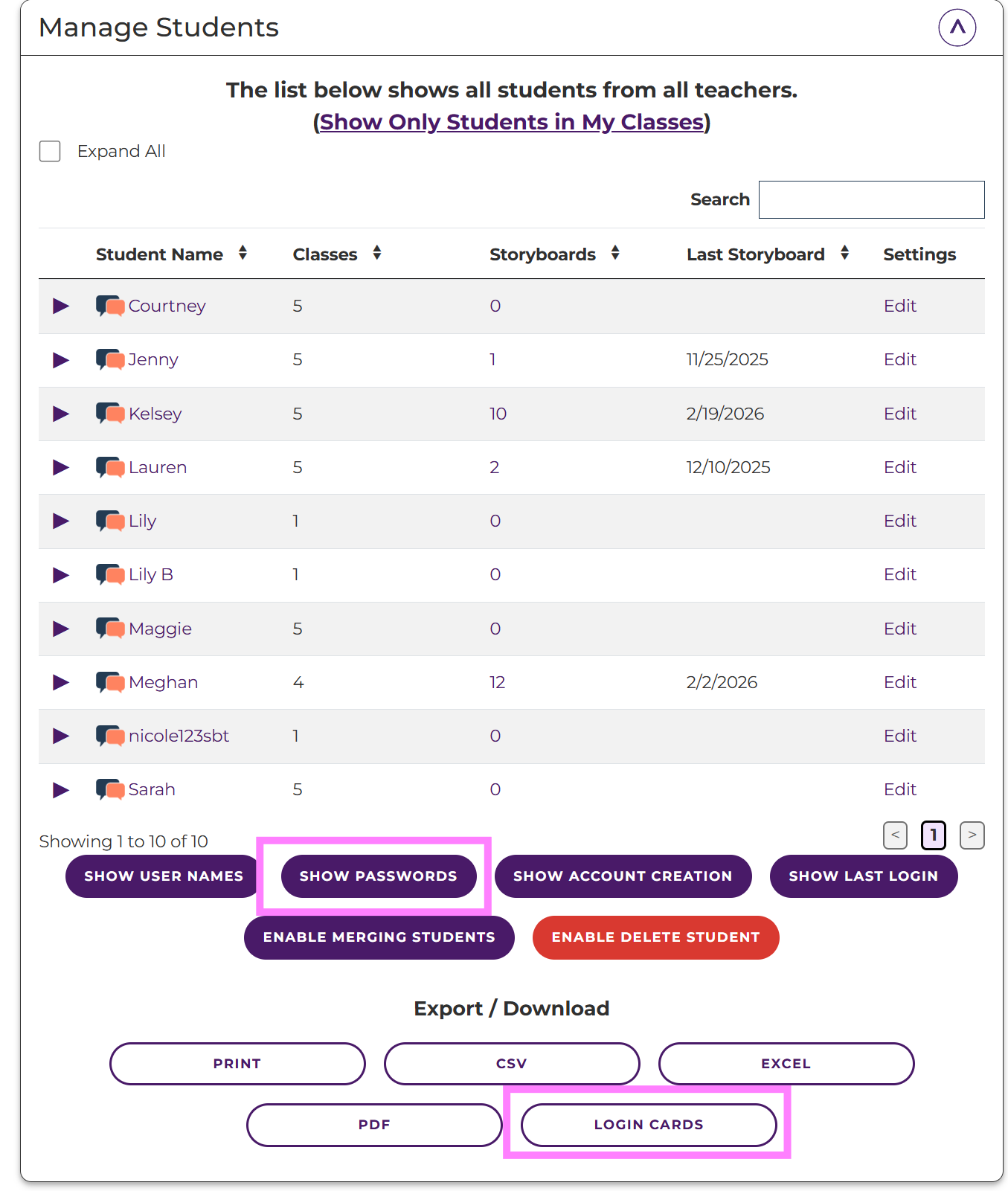
Task: Expand the Lauren row details
Action: 61,467
